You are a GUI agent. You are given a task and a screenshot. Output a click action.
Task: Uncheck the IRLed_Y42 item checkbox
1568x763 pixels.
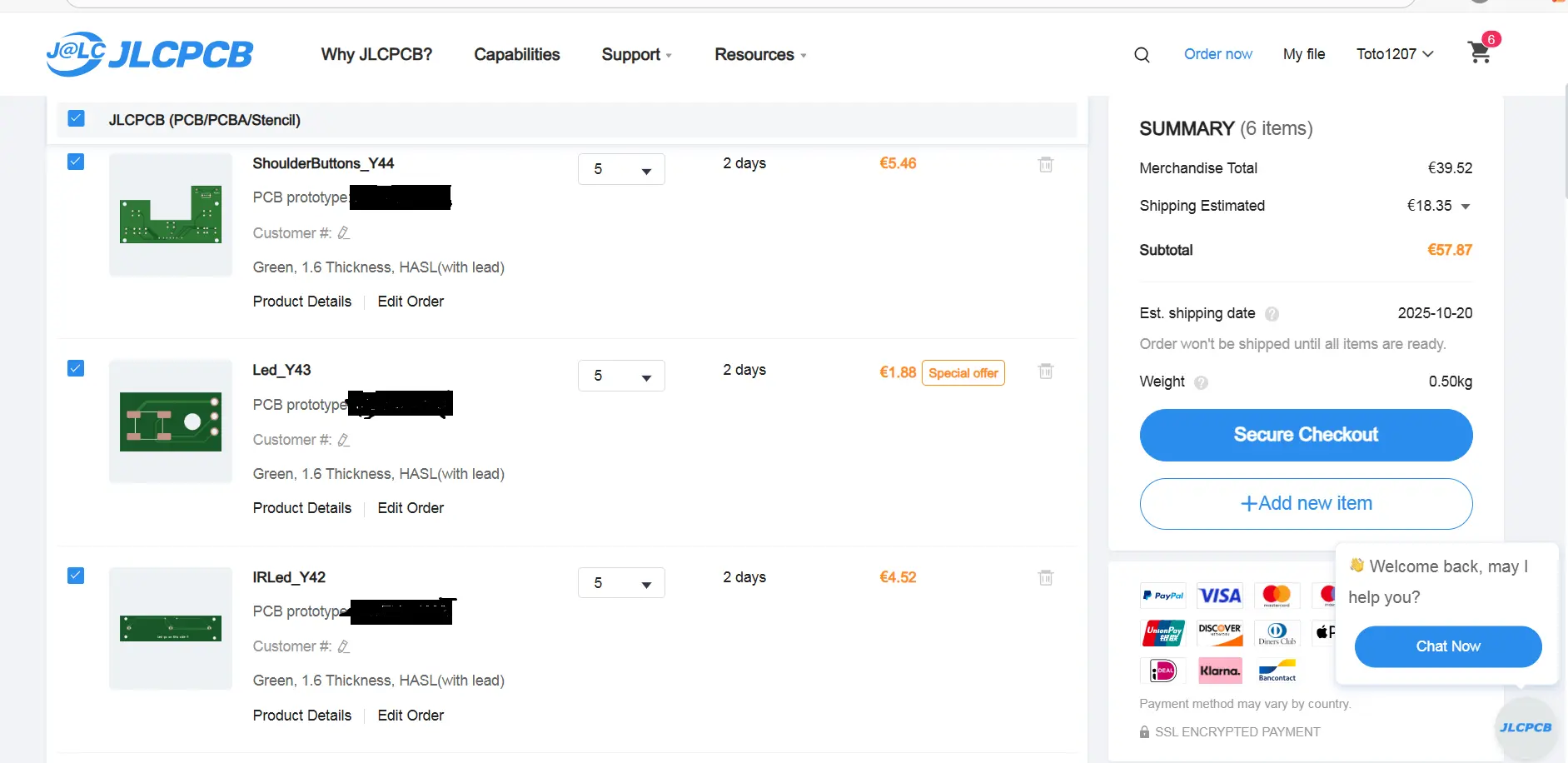tap(76, 576)
